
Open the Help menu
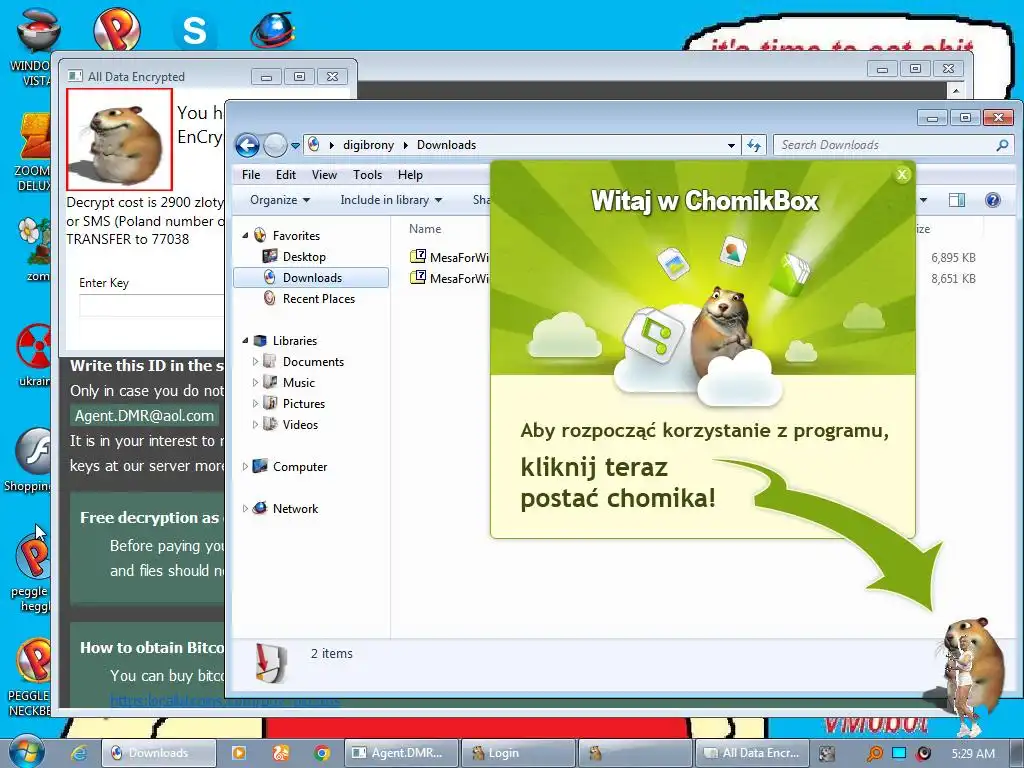410,175
